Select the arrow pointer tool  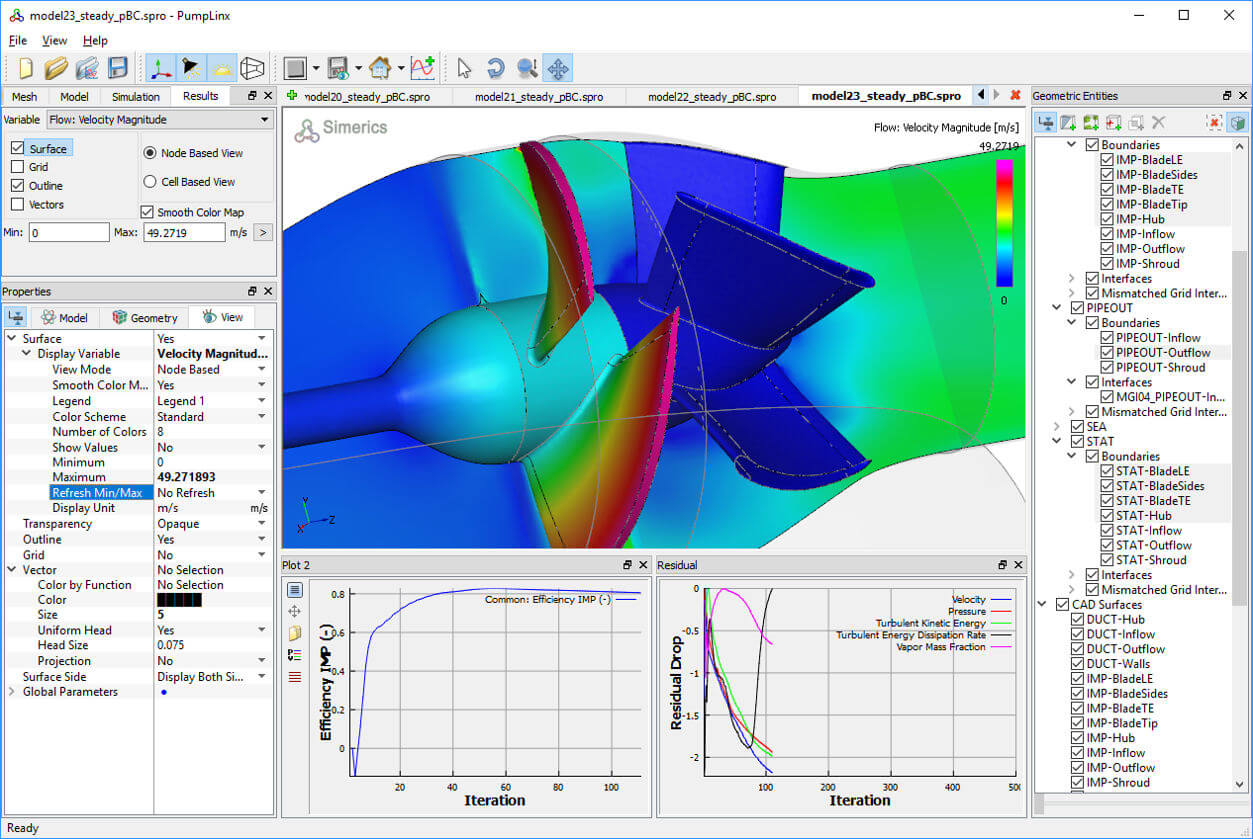(x=465, y=68)
